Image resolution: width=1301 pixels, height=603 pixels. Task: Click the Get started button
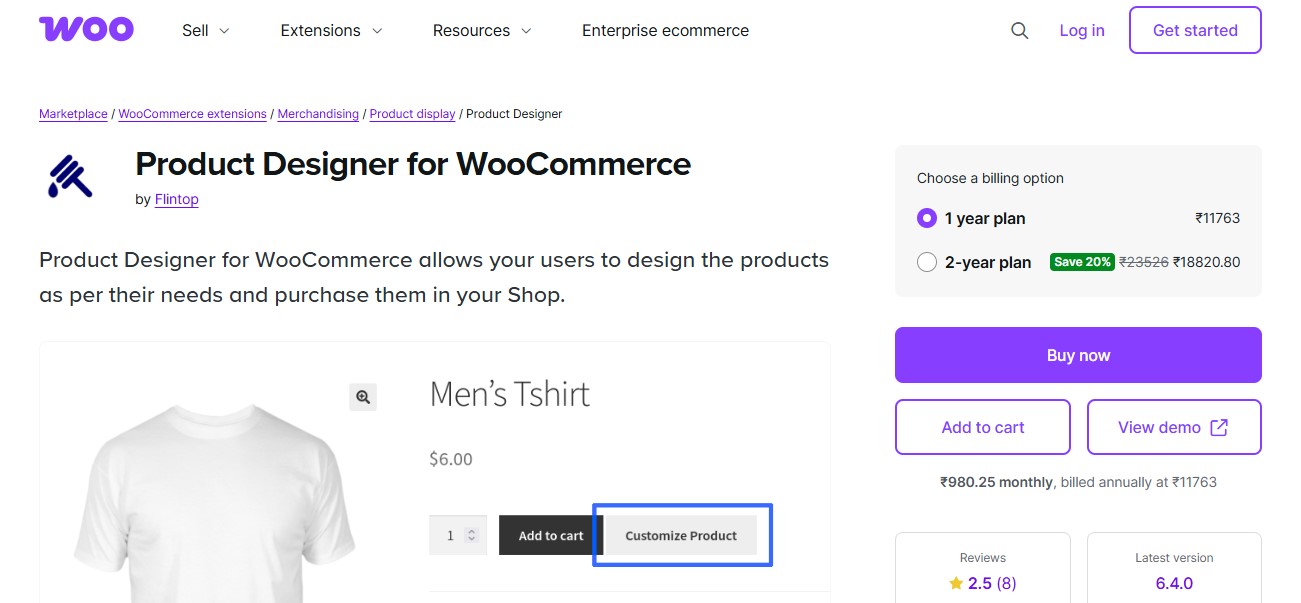(1194, 30)
